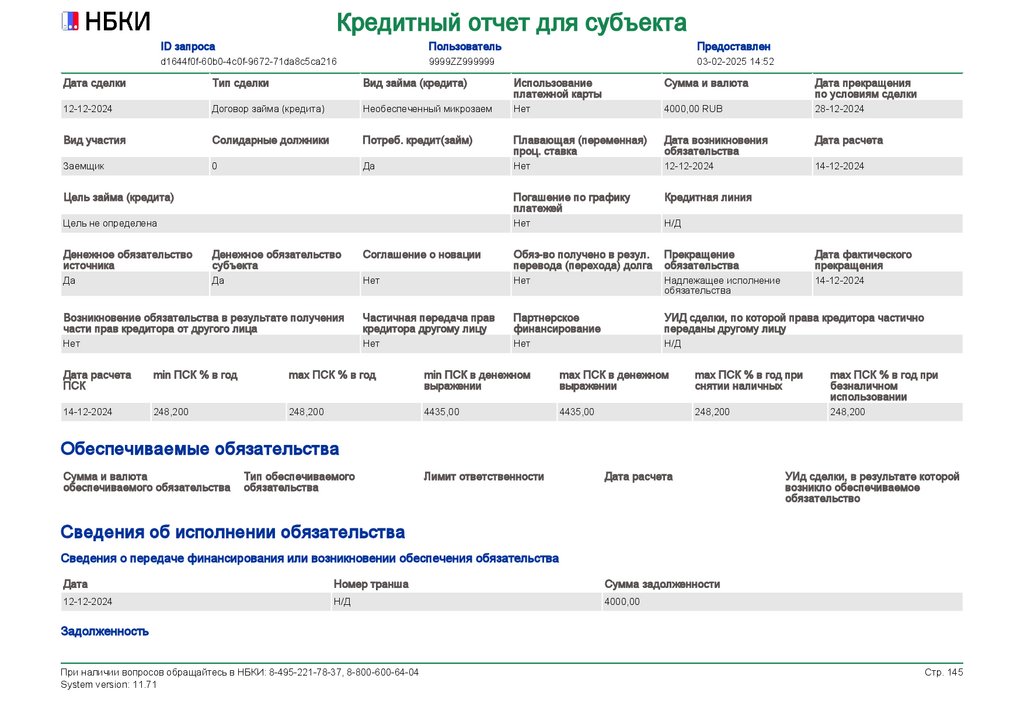Click the Кредитный отчет для субъекта title

[x=511, y=23]
